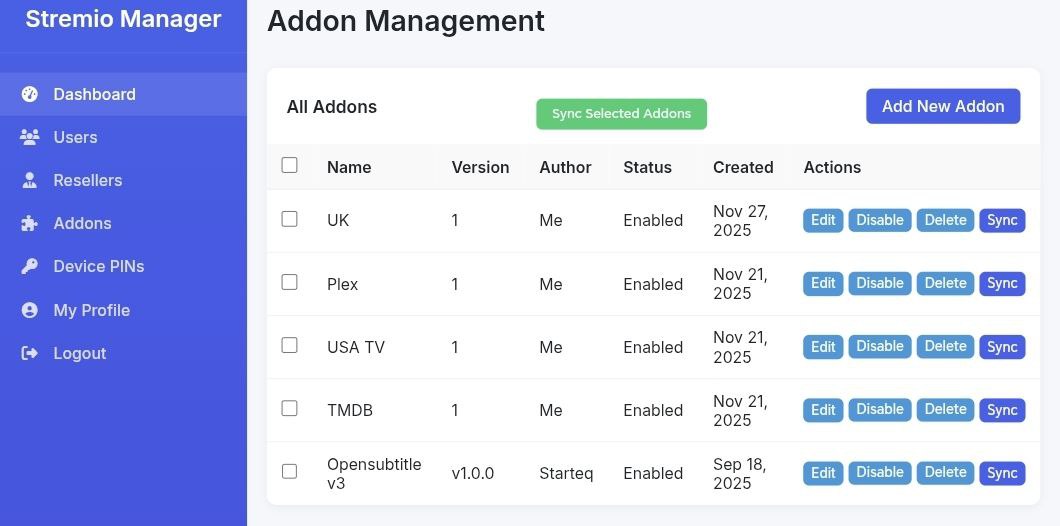Delete the Plex addon

945,284
